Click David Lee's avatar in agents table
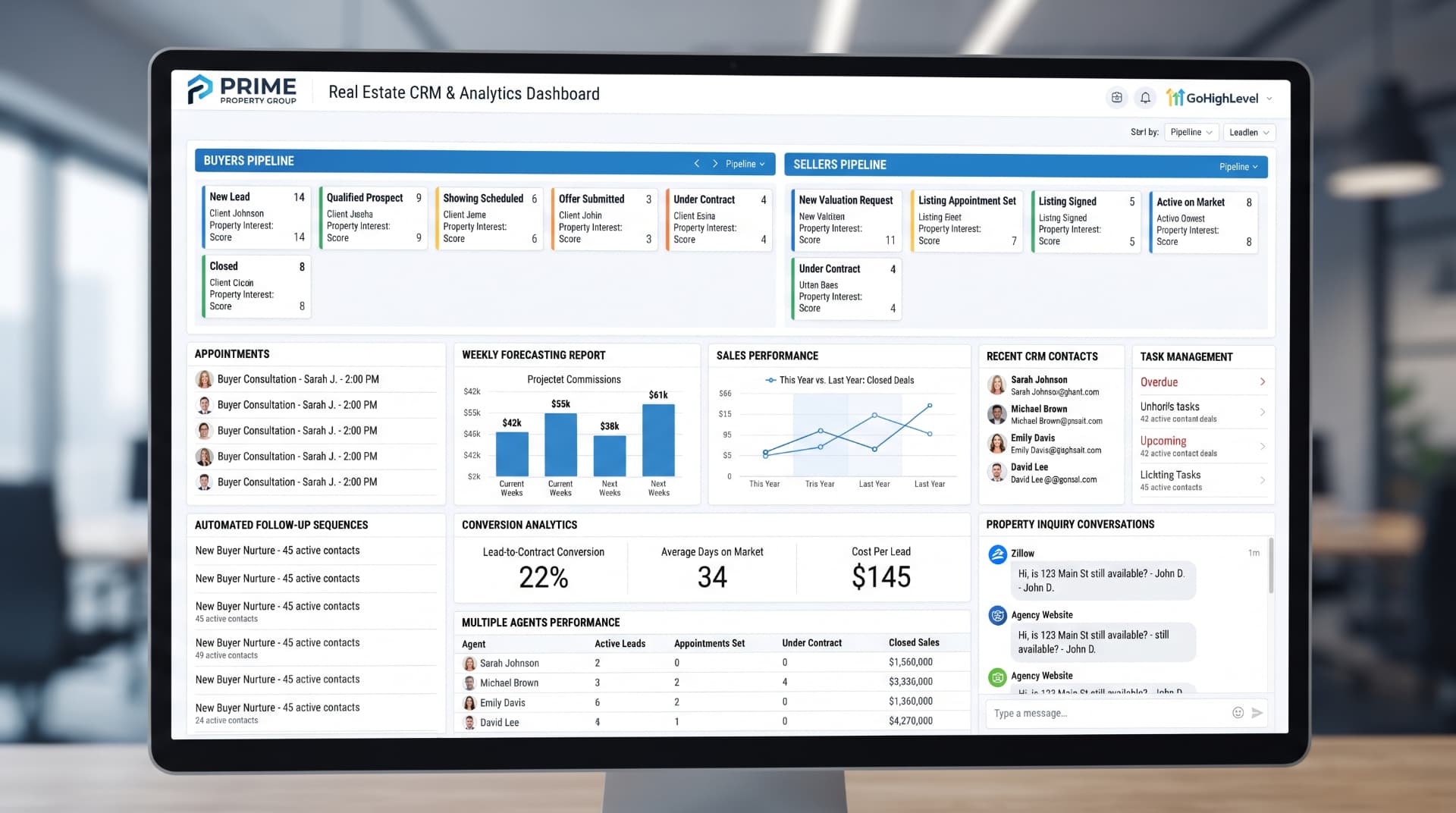The image size is (1456, 813). pyautogui.click(x=469, y=723)
